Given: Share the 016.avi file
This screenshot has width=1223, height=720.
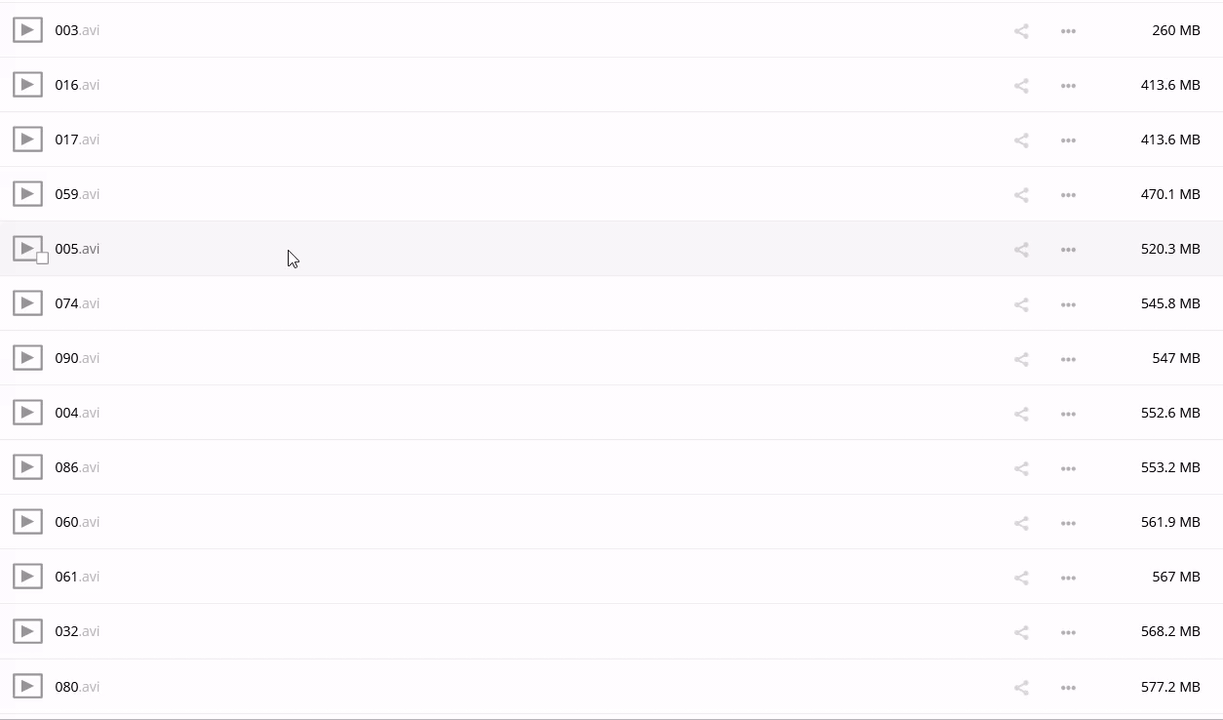Looking at the screenshot, I should pos(1021,86).
